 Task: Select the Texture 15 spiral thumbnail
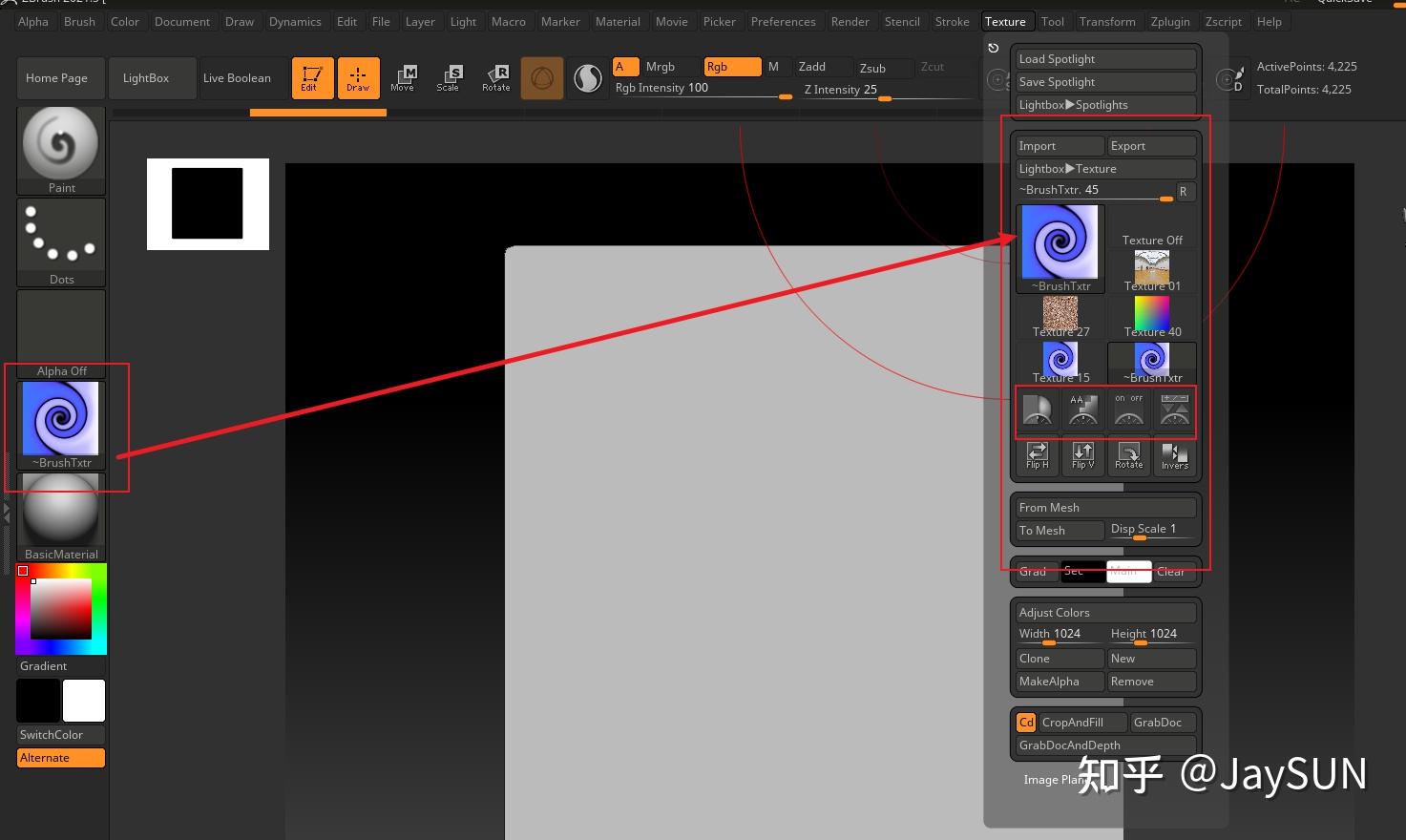1060,363
